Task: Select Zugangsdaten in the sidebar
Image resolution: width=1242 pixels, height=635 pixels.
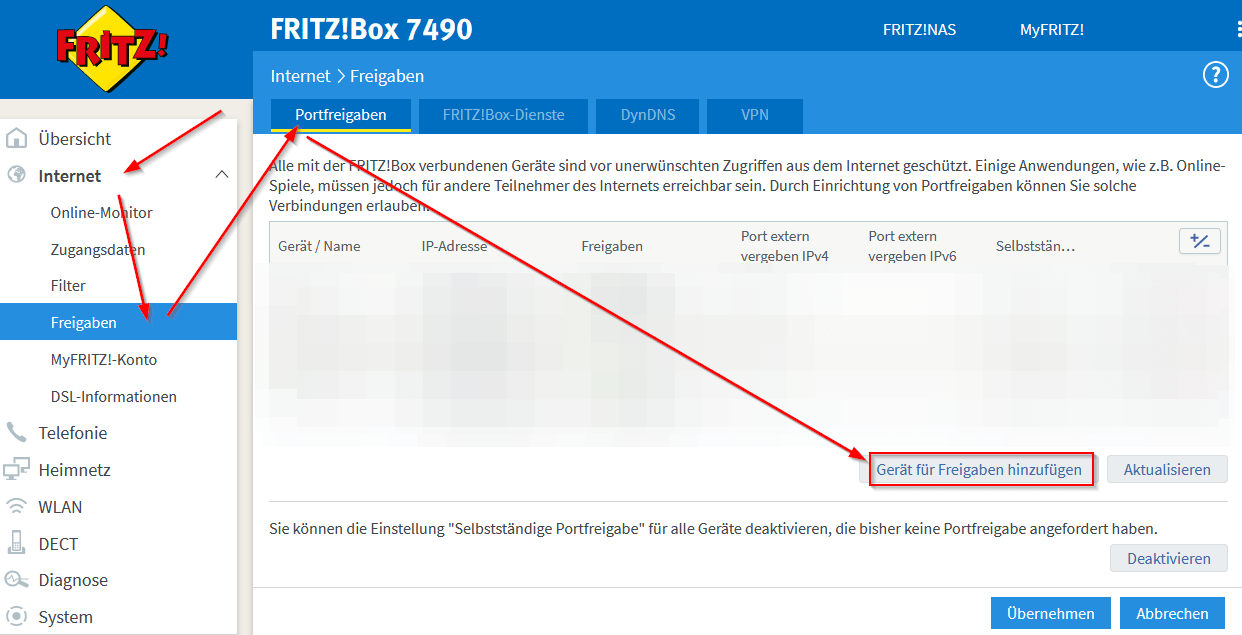Action: click(100, 249)
